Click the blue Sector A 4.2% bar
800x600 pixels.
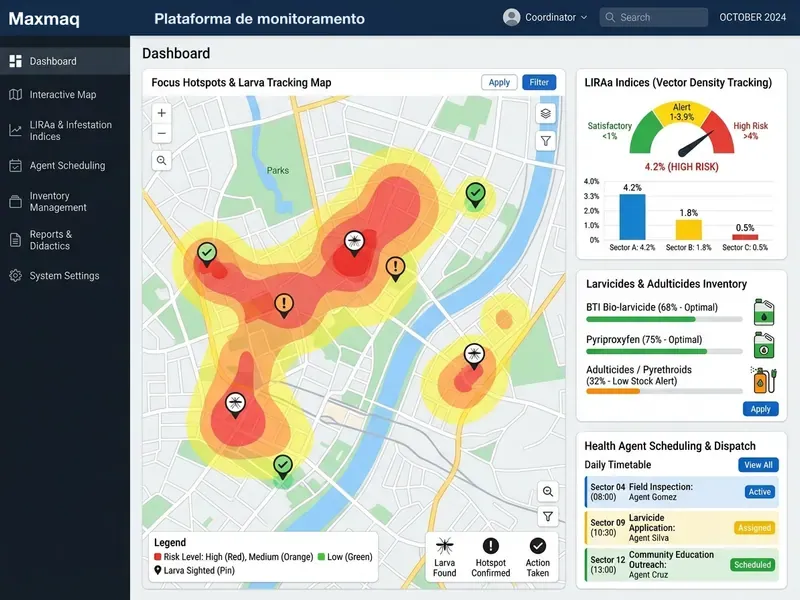point(632,217)
